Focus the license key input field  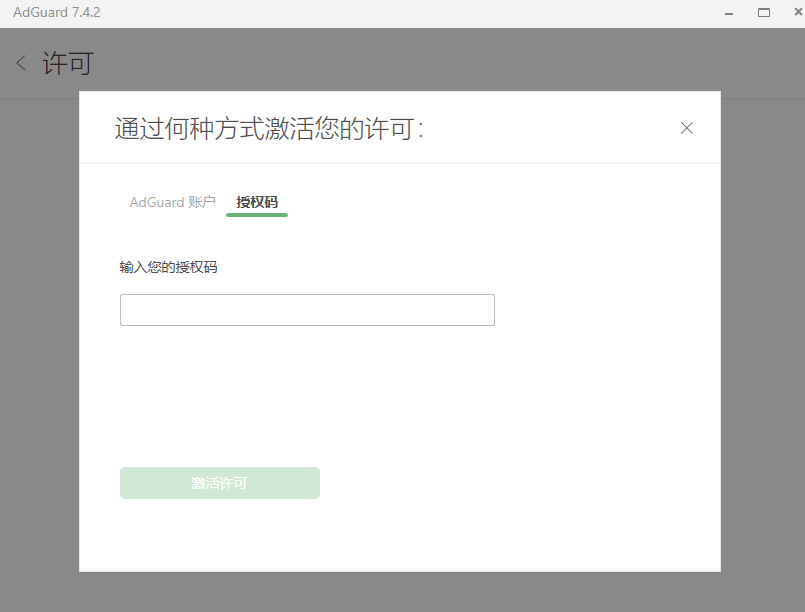click(308, 310)
